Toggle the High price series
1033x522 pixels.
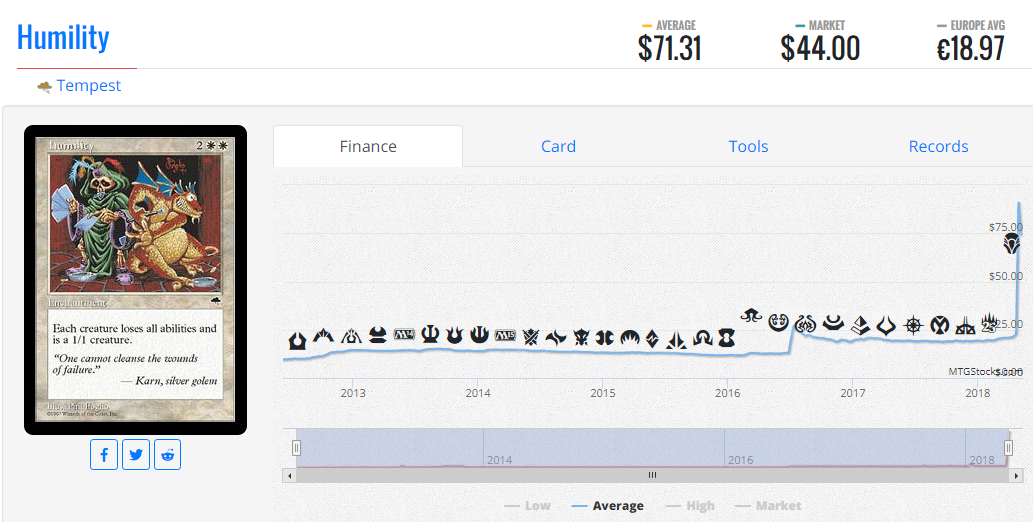click(690, 506)
